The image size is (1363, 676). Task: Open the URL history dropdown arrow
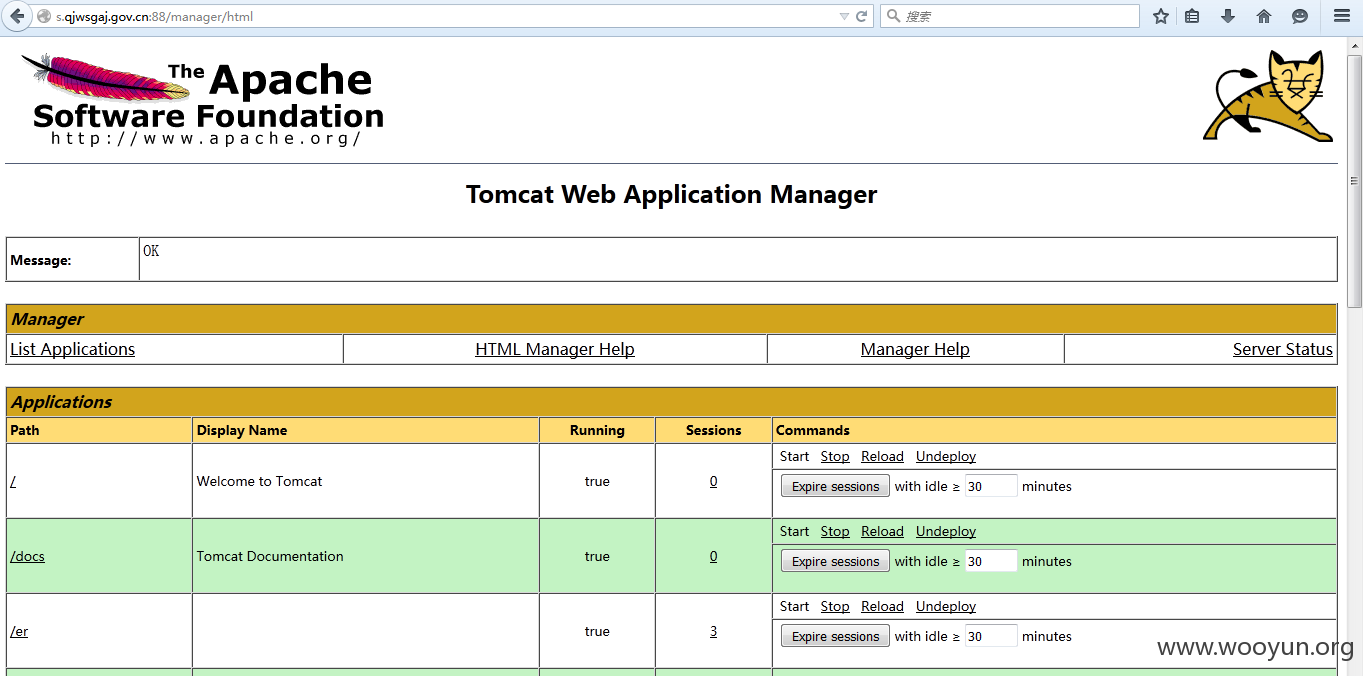click(x=844, y=17)
